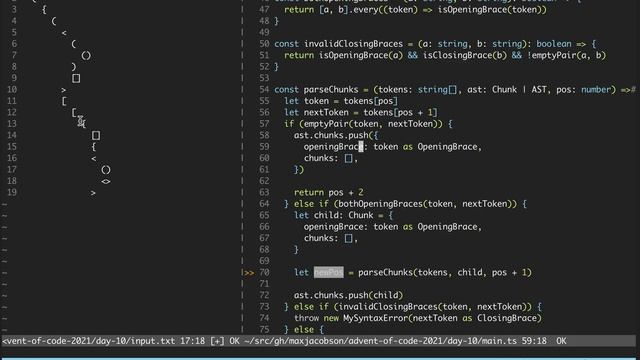Click the '[]' pair on input.txt line 14
The width and height of the screenshot is (640, 360).
coord(96,136)
